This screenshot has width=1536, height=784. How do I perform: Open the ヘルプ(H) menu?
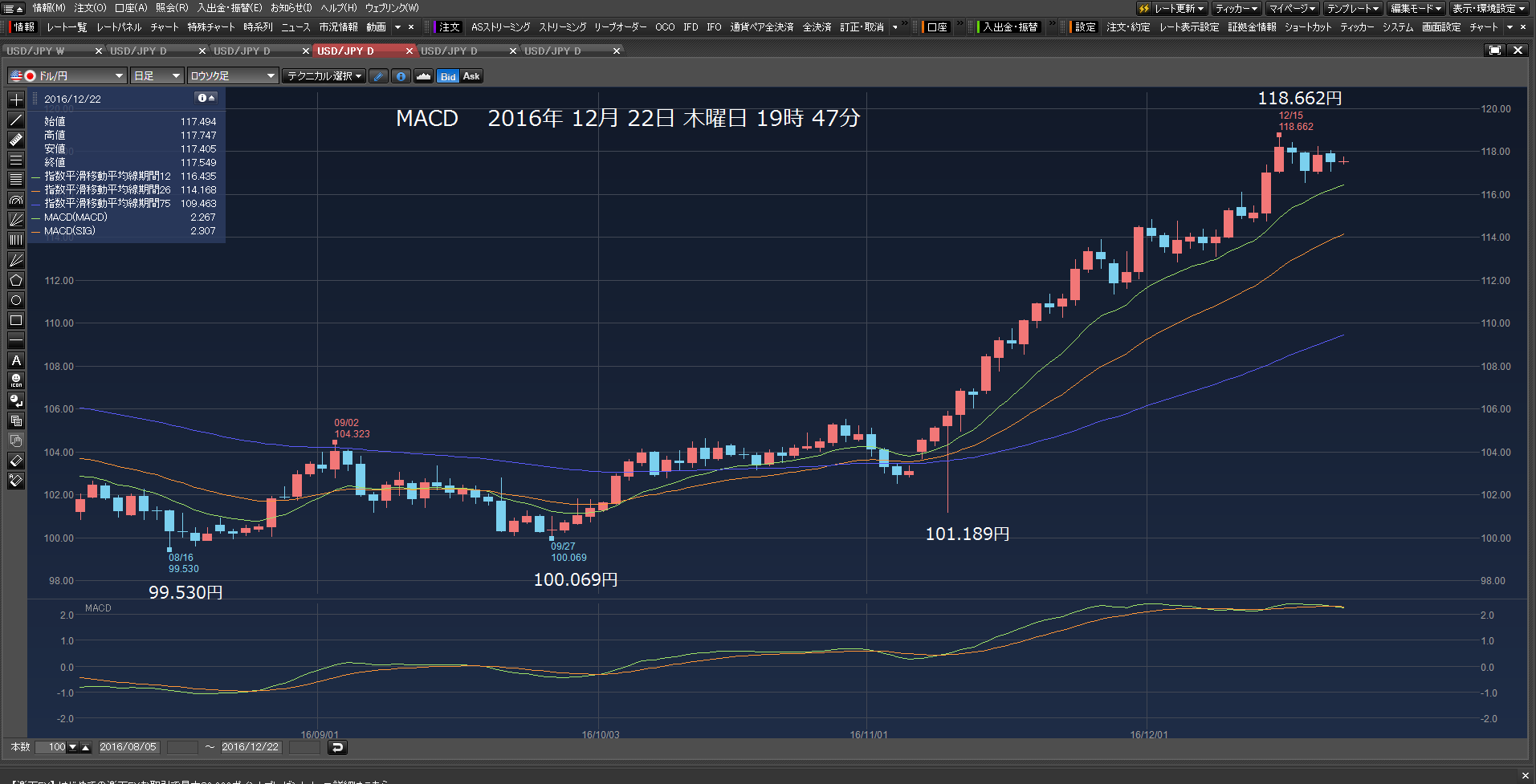[339, 8]
